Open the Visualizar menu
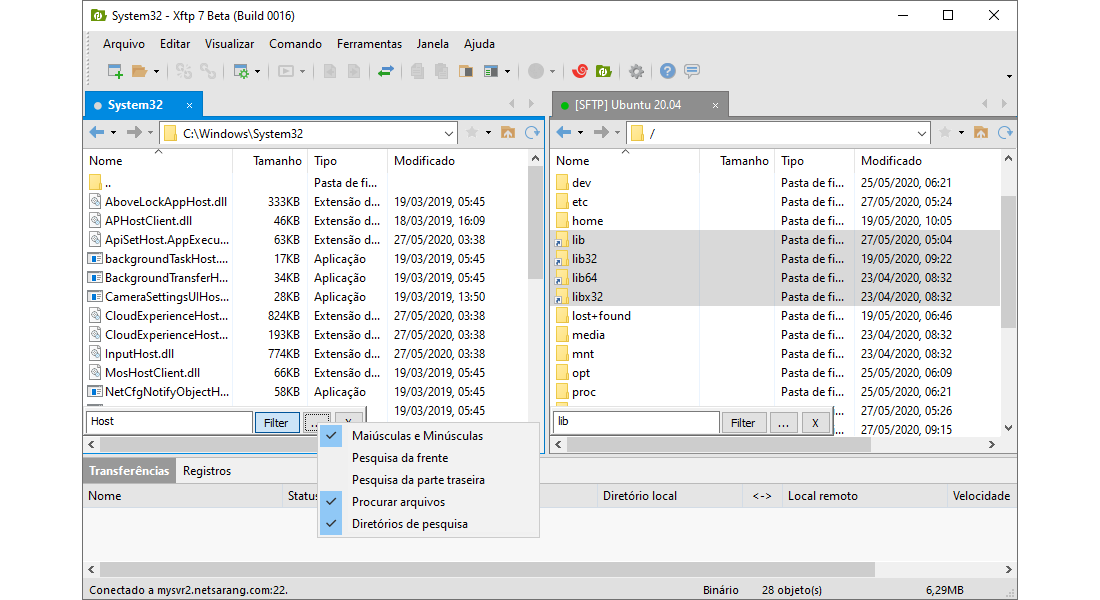The width and height of the screenshot is (1100, 600). pos(229,44)
